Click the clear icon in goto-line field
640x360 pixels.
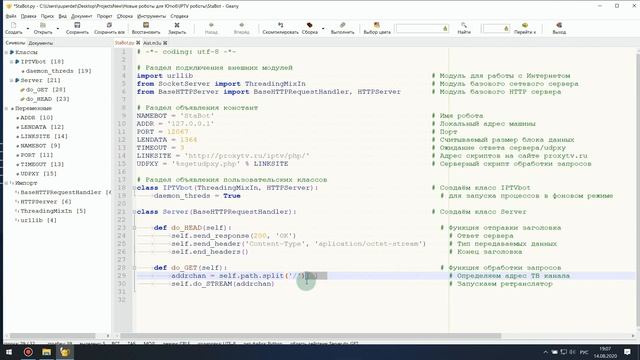[x=506, y=29]
